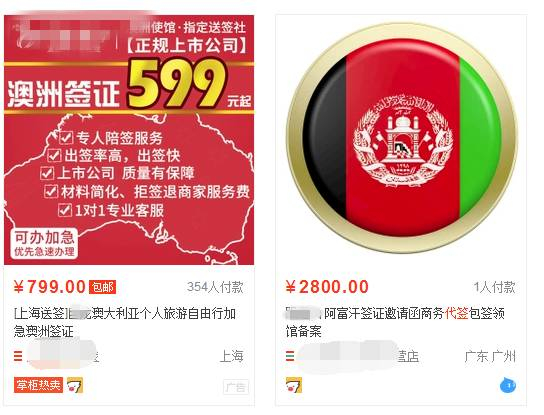Click the 掌柜热卖 badge
The width and height of the screenshot is (544, 415).
(39, 385)
